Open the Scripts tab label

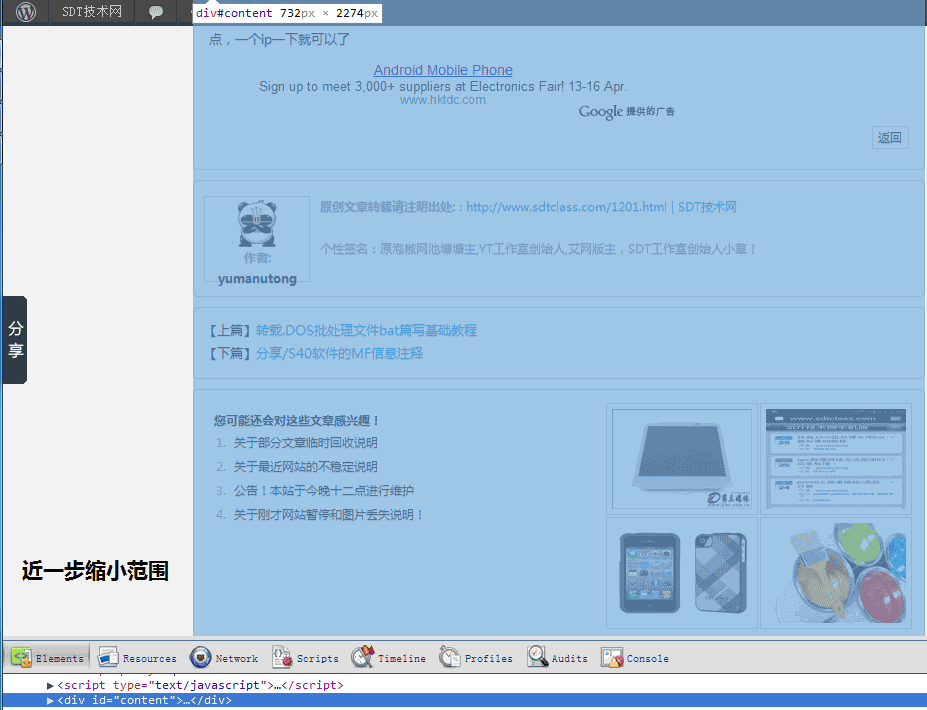click(317, 659)
